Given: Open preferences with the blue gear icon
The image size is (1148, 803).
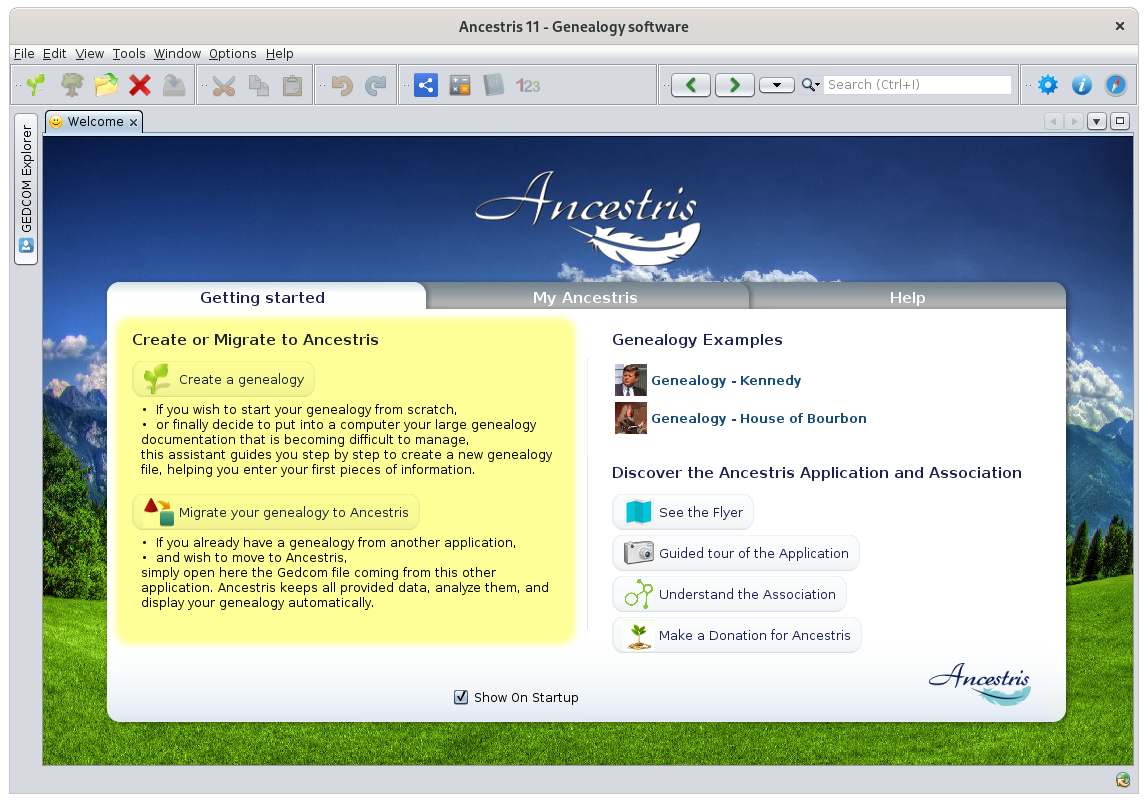Looking at the screenshot, I should (1048, 85).
